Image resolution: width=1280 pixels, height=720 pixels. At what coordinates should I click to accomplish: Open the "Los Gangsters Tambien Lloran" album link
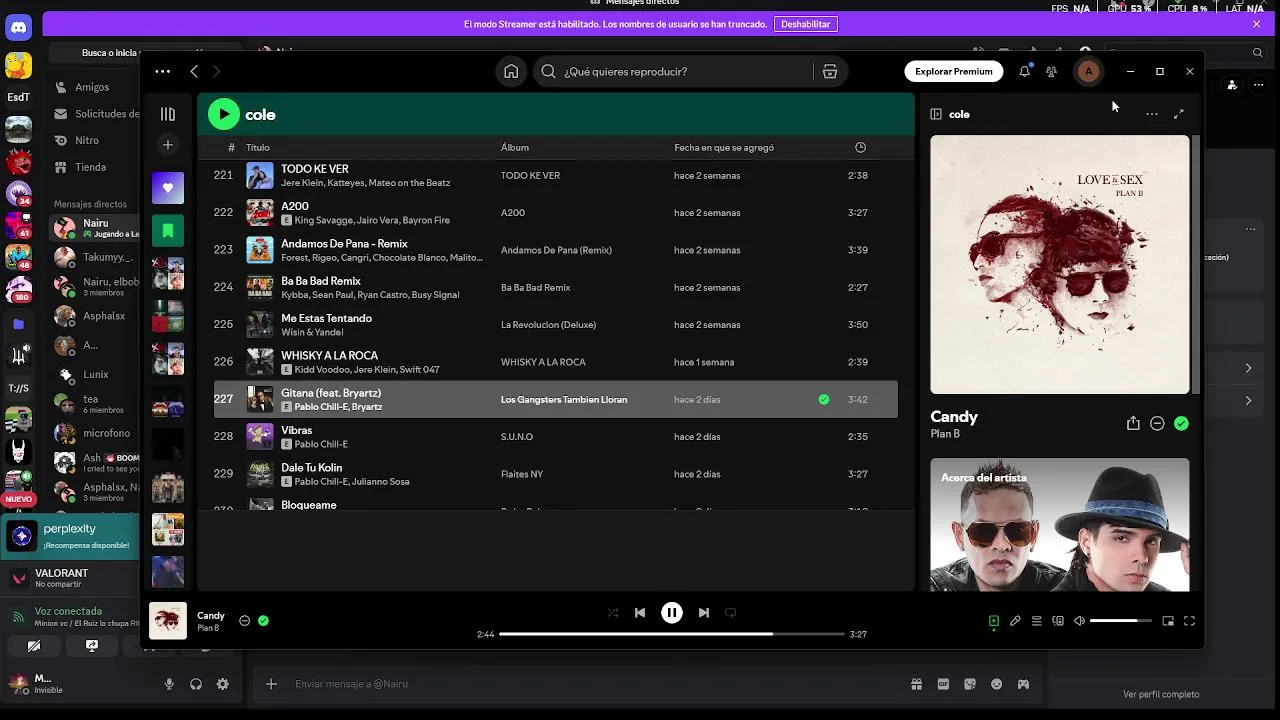(564, 399)
